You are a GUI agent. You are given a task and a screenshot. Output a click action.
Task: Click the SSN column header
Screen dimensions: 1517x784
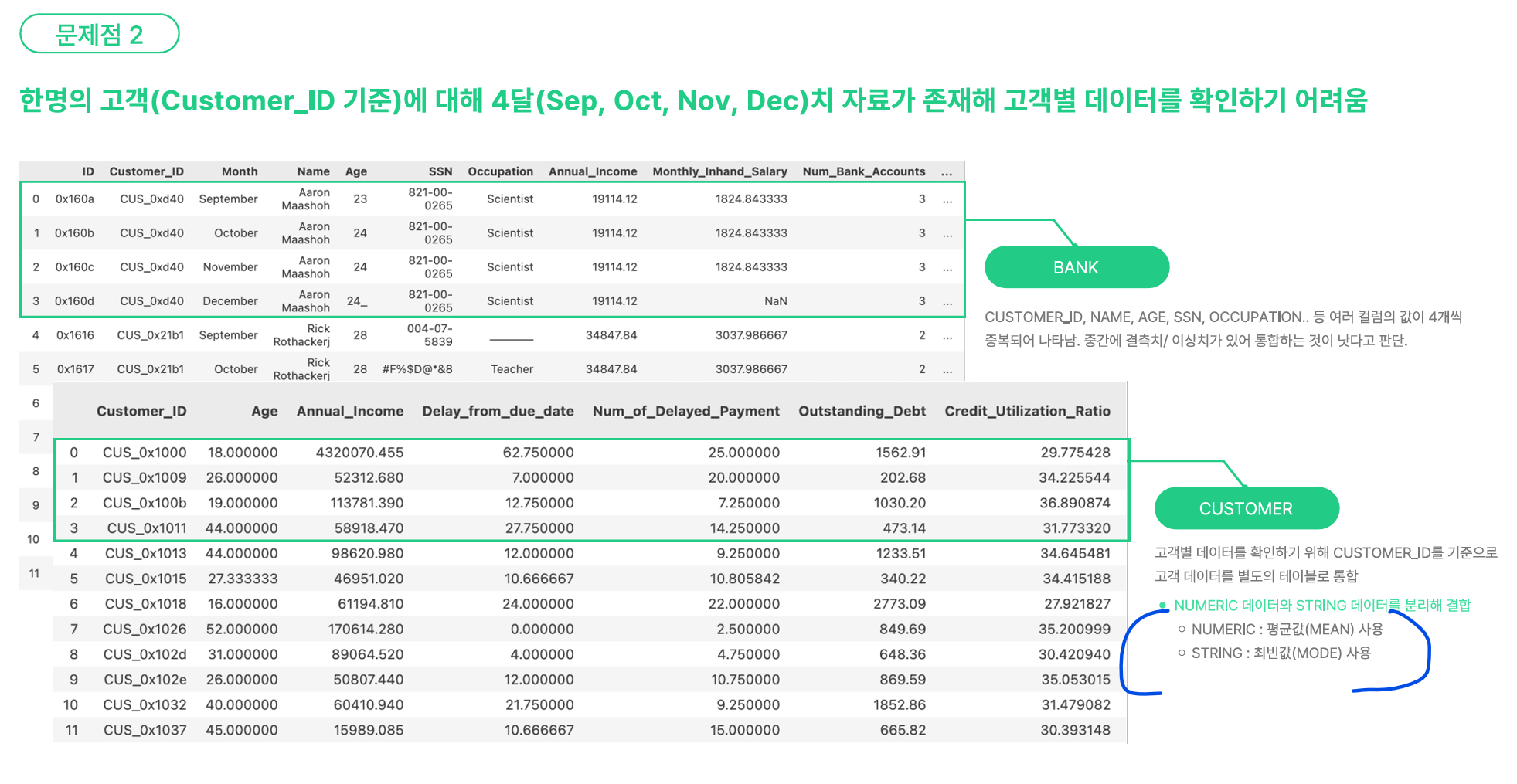[440, 171]
